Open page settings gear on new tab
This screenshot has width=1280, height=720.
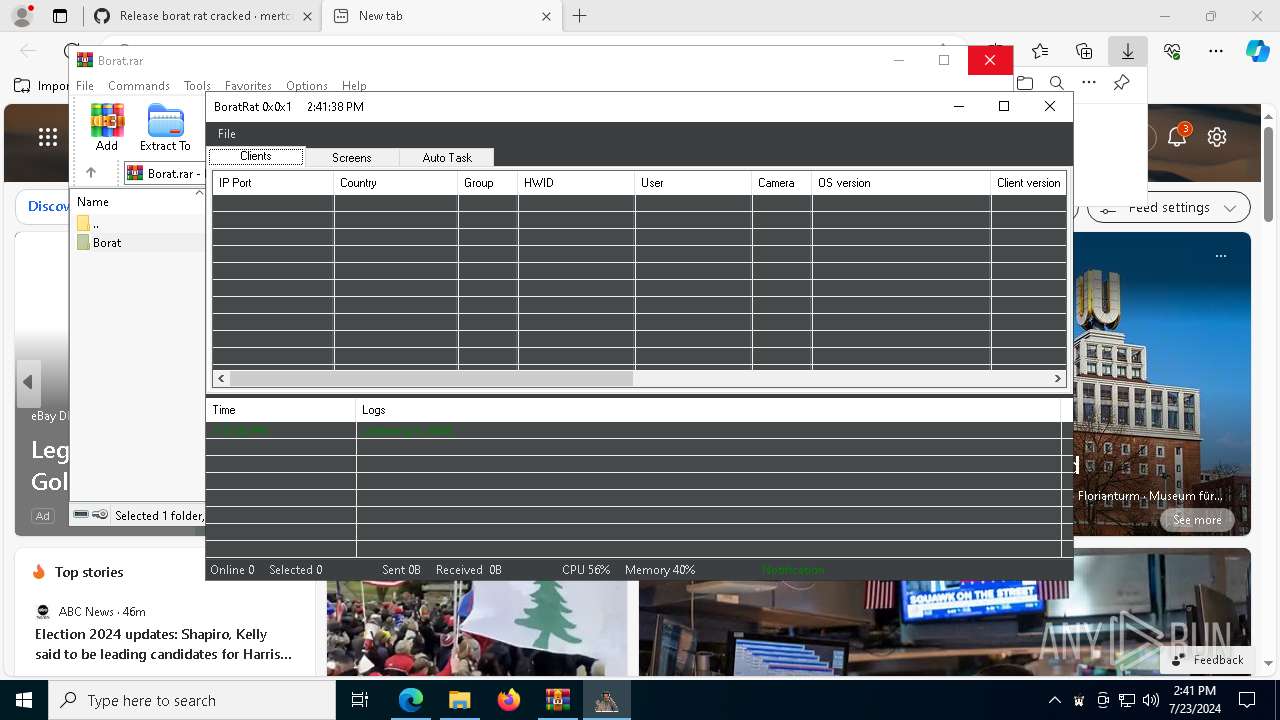click(1217, 137)
